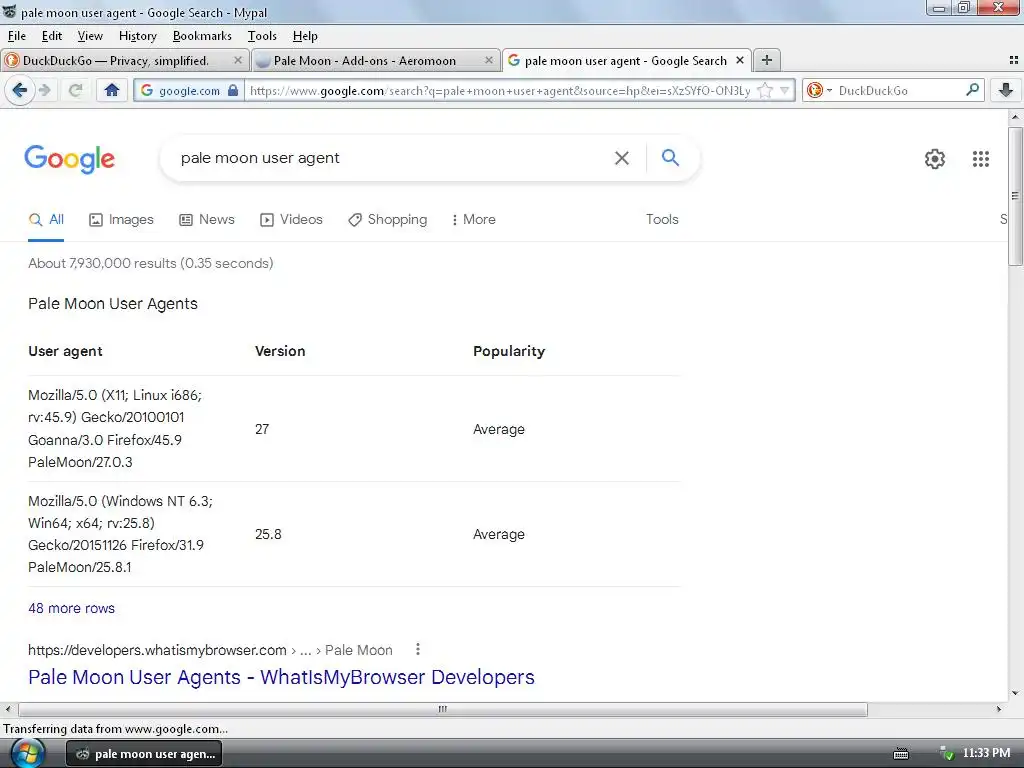Open the downloads arrow button
This screenshot has width=1024, height=768.
click(x=1006, y=90)
